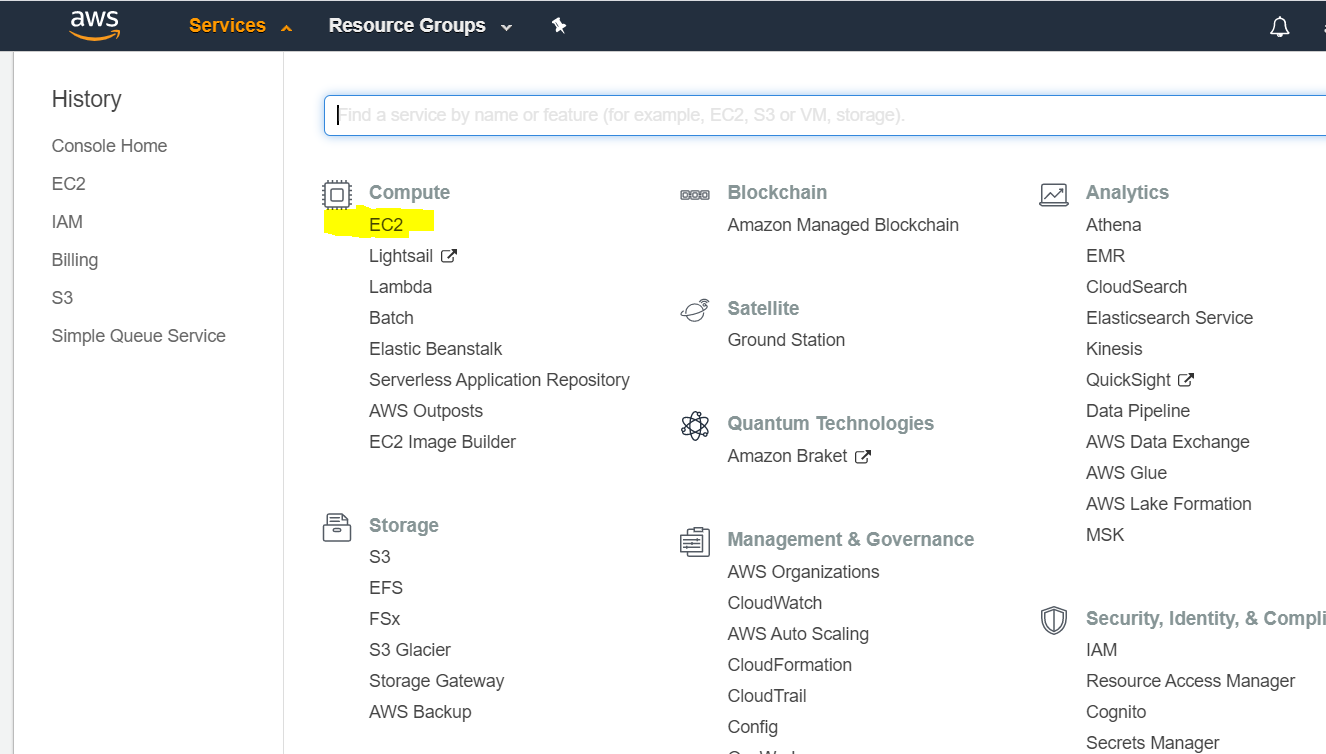Open Storage Gateway
Image resolution: width=1326 pixels, height=754 pixels.
[x=436, y=681]
